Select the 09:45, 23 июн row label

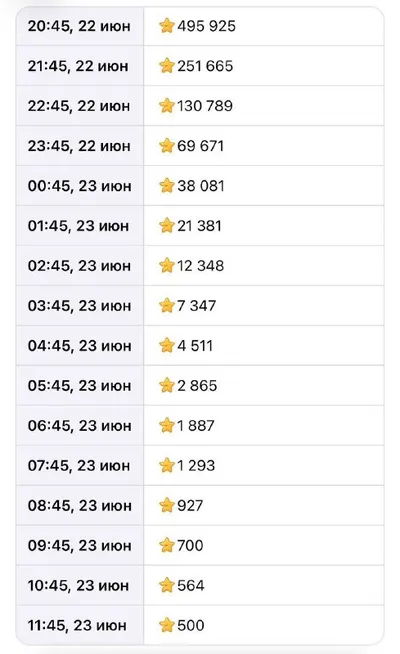point(80,546)
